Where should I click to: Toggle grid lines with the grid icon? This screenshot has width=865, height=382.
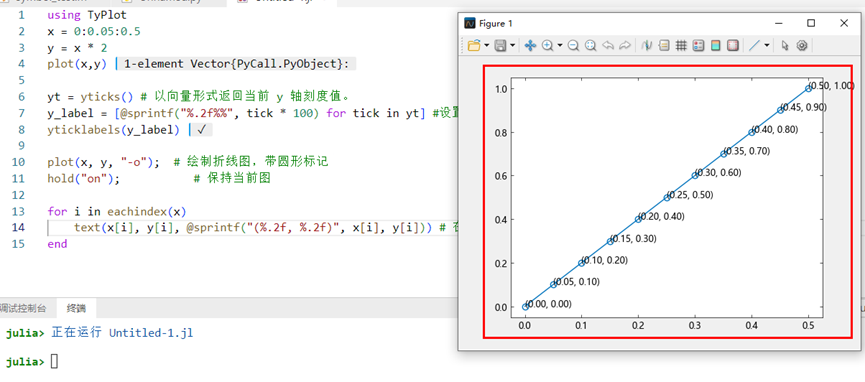(681, 45)
